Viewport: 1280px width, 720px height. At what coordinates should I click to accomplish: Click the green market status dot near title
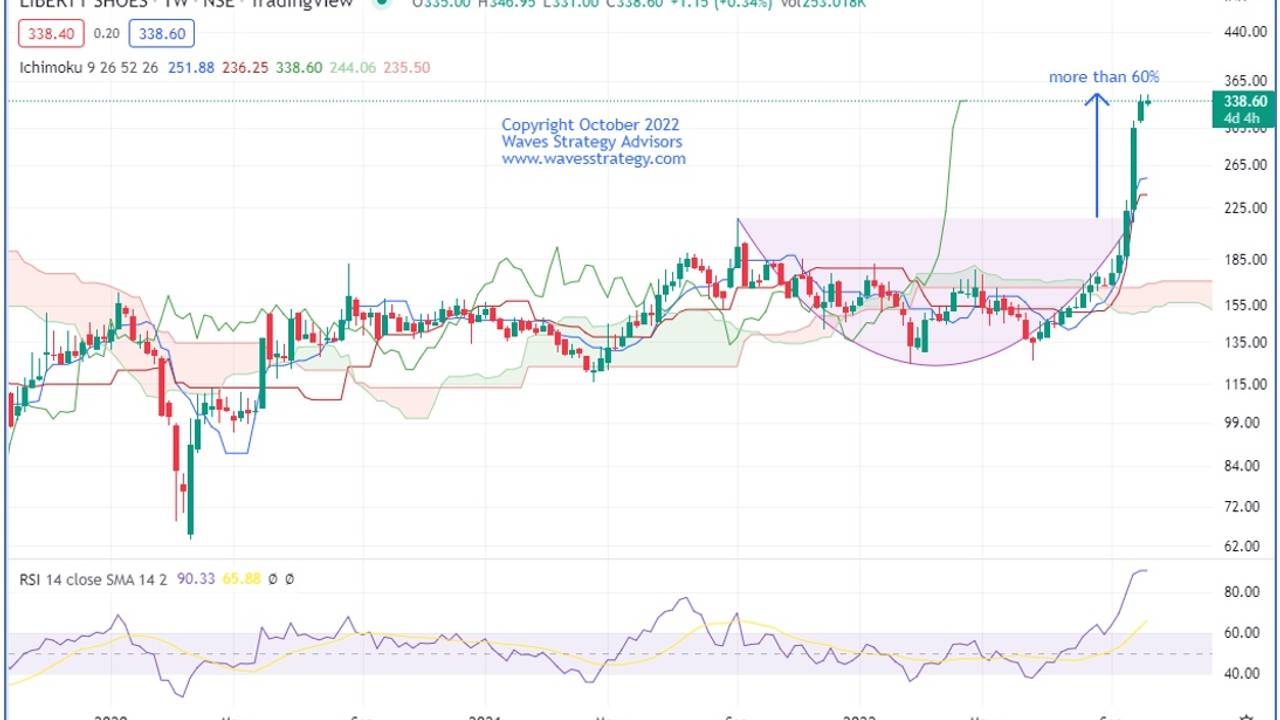(381, 3)
